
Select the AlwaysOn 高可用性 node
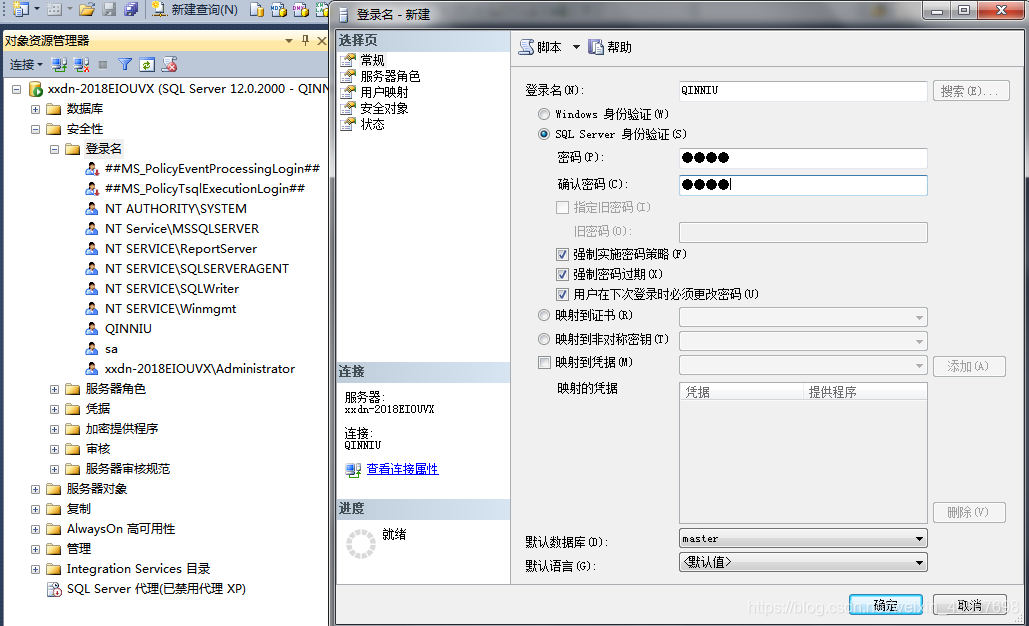(x=121, y=529)
